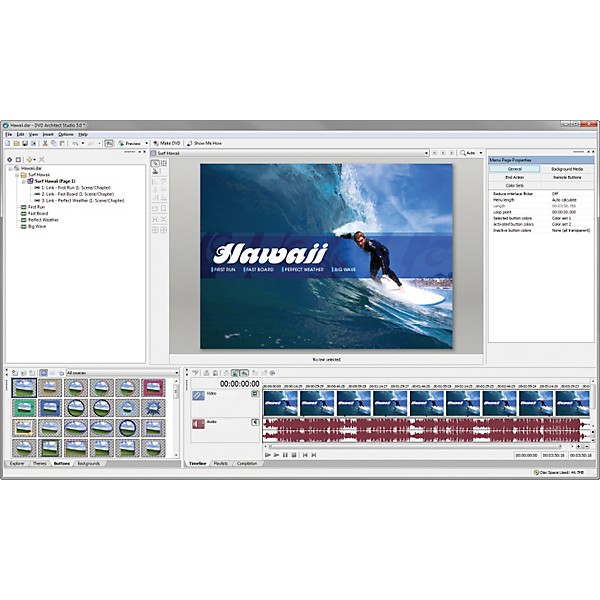Open the Auto zoom level dropdown
The image size is (600, 600).
[481, 153]
